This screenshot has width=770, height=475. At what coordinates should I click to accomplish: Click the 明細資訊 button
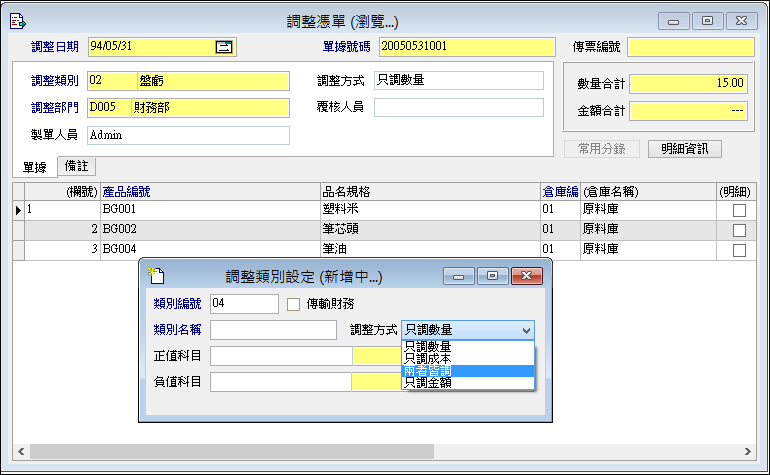point(684,149)
